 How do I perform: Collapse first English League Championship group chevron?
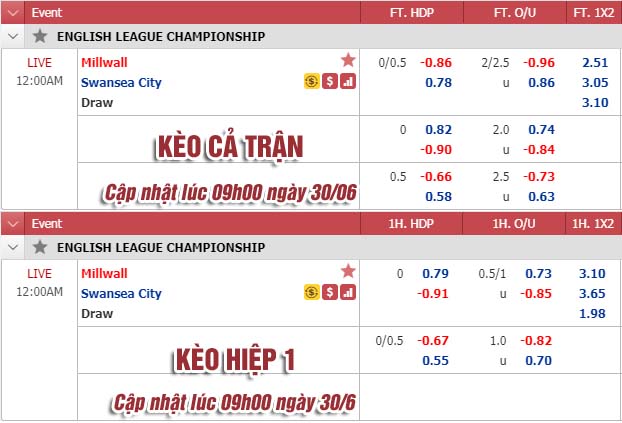point(13,37)
